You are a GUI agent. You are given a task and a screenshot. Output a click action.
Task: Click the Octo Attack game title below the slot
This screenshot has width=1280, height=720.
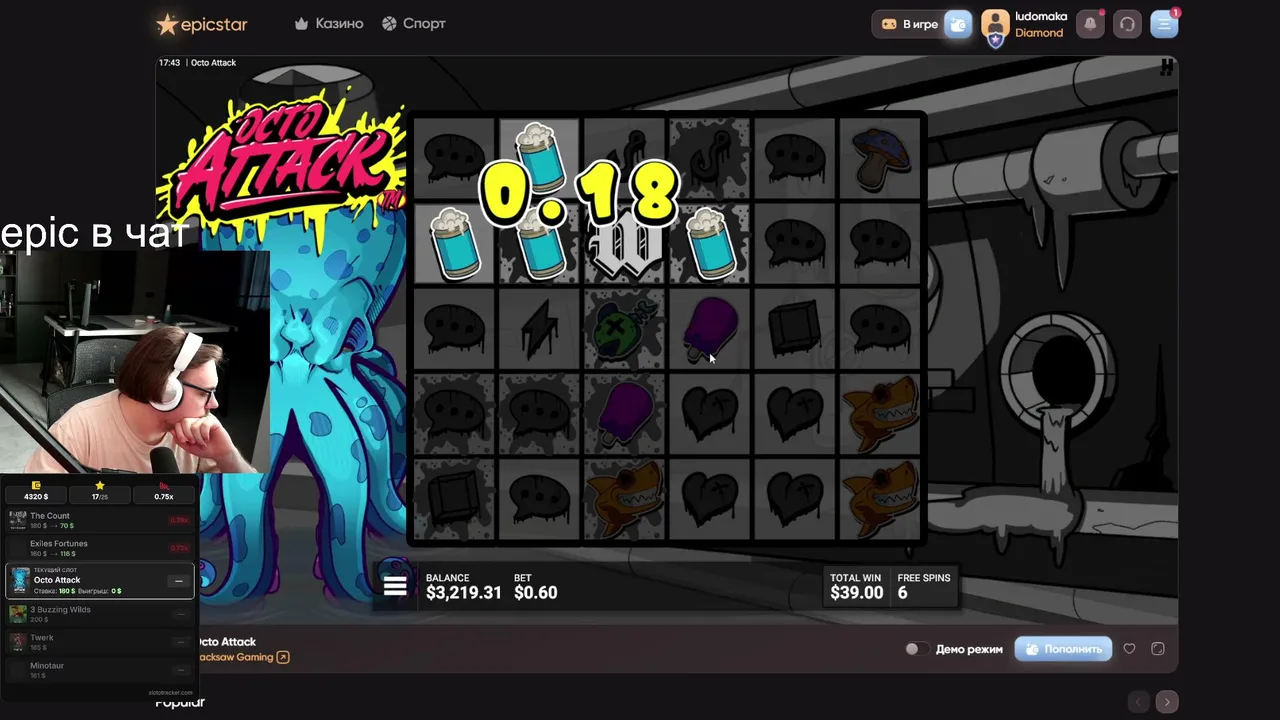[227, 642]
